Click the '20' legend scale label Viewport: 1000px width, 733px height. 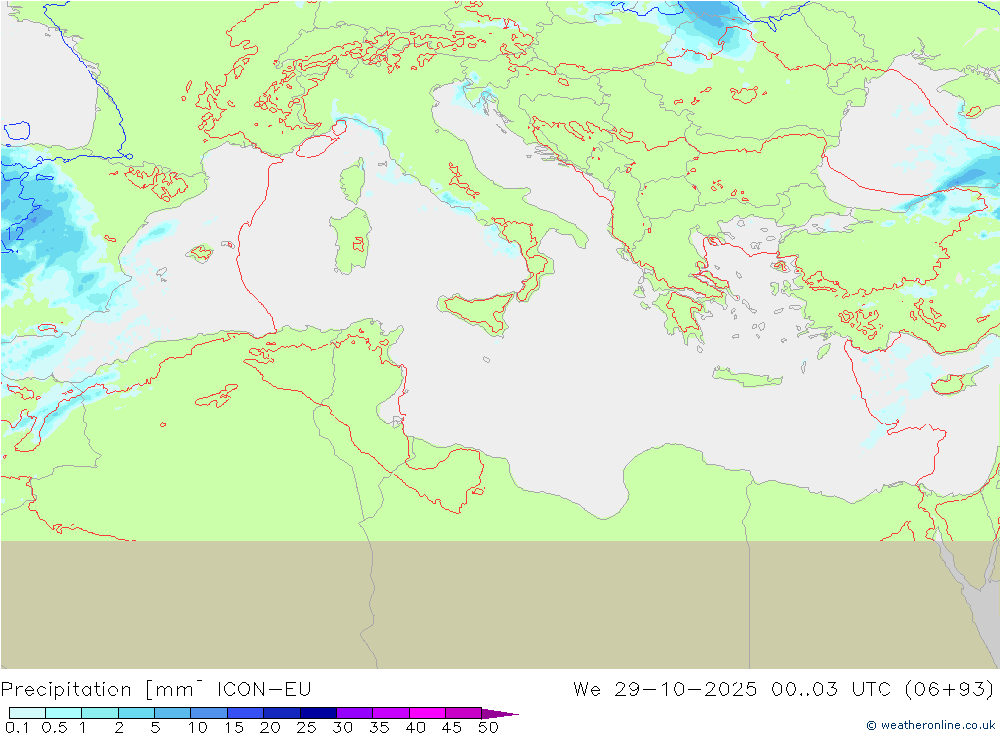(270, 727)
